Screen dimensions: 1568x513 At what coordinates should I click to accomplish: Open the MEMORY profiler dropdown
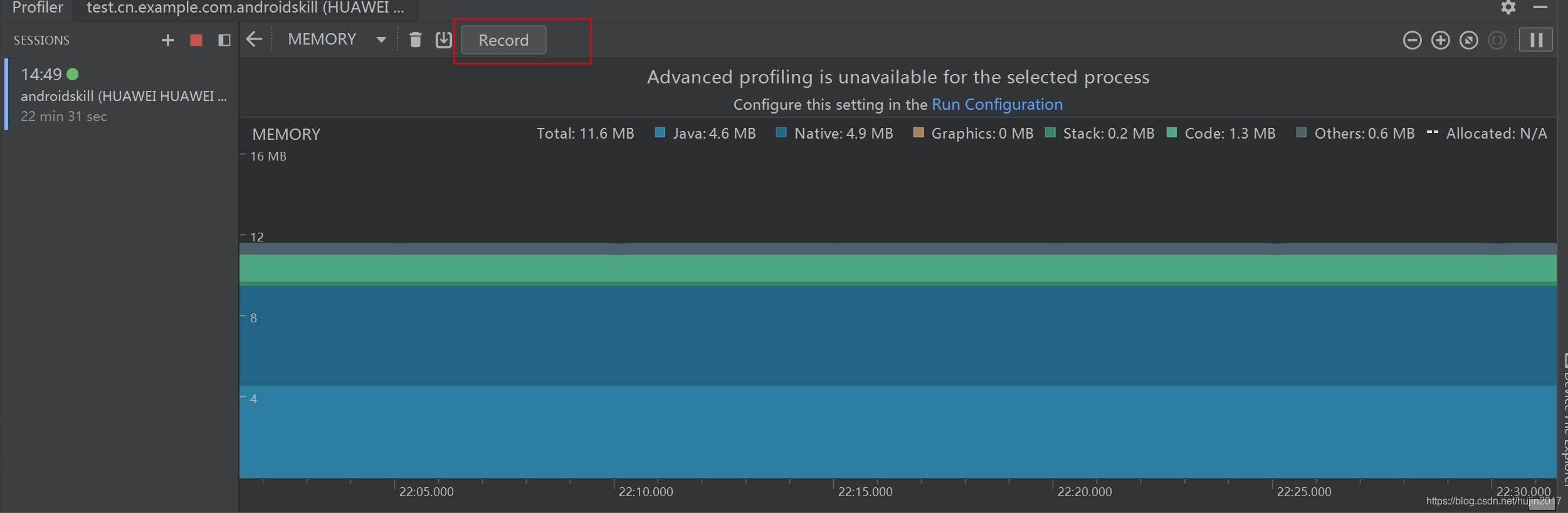[337, 40]
